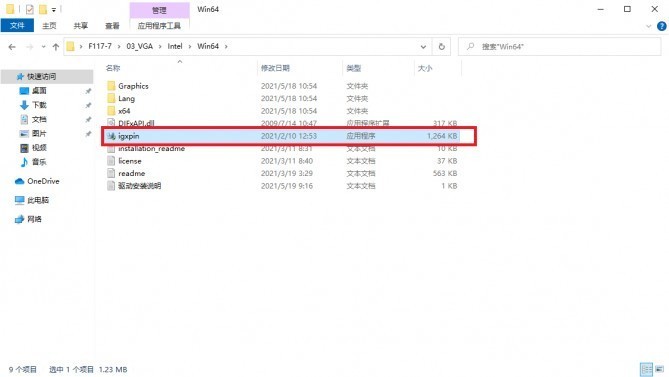The height and width of the screenshot is (377, 669).
Task: Sort by the 大小 column header
Action: [425, 68]
